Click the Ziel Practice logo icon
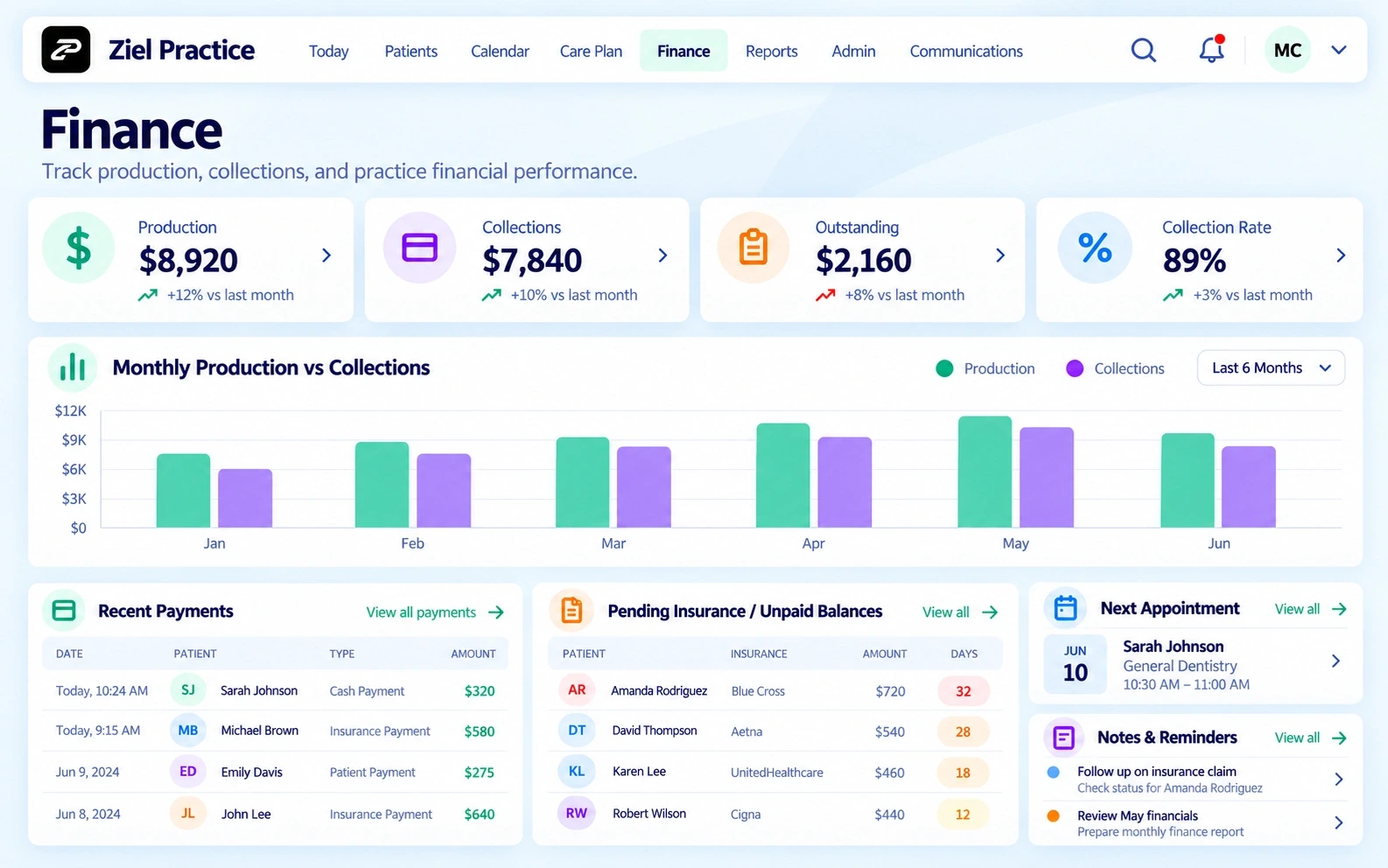The width and height of the screenshot is (1388, 868). click(66, 50)
